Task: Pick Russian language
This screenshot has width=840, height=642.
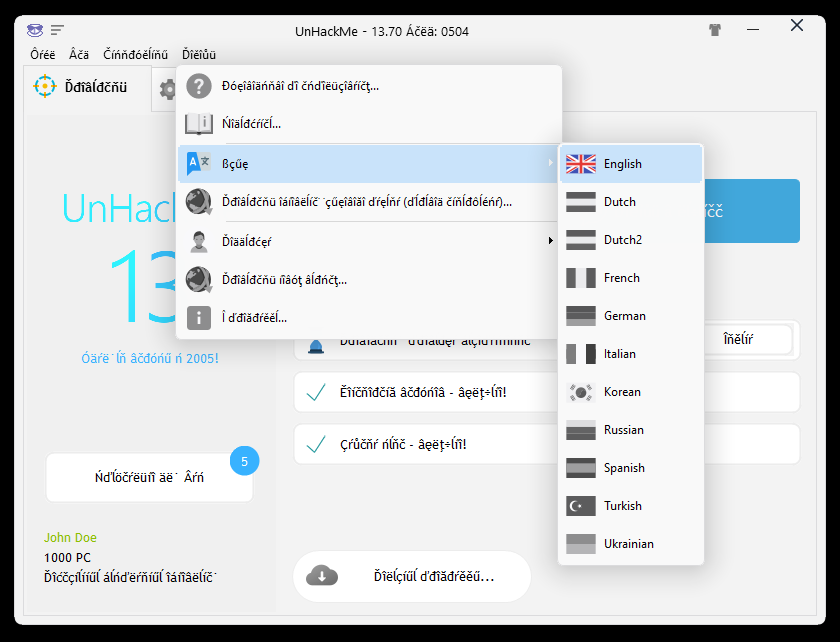Action: [x=631, y=430]
